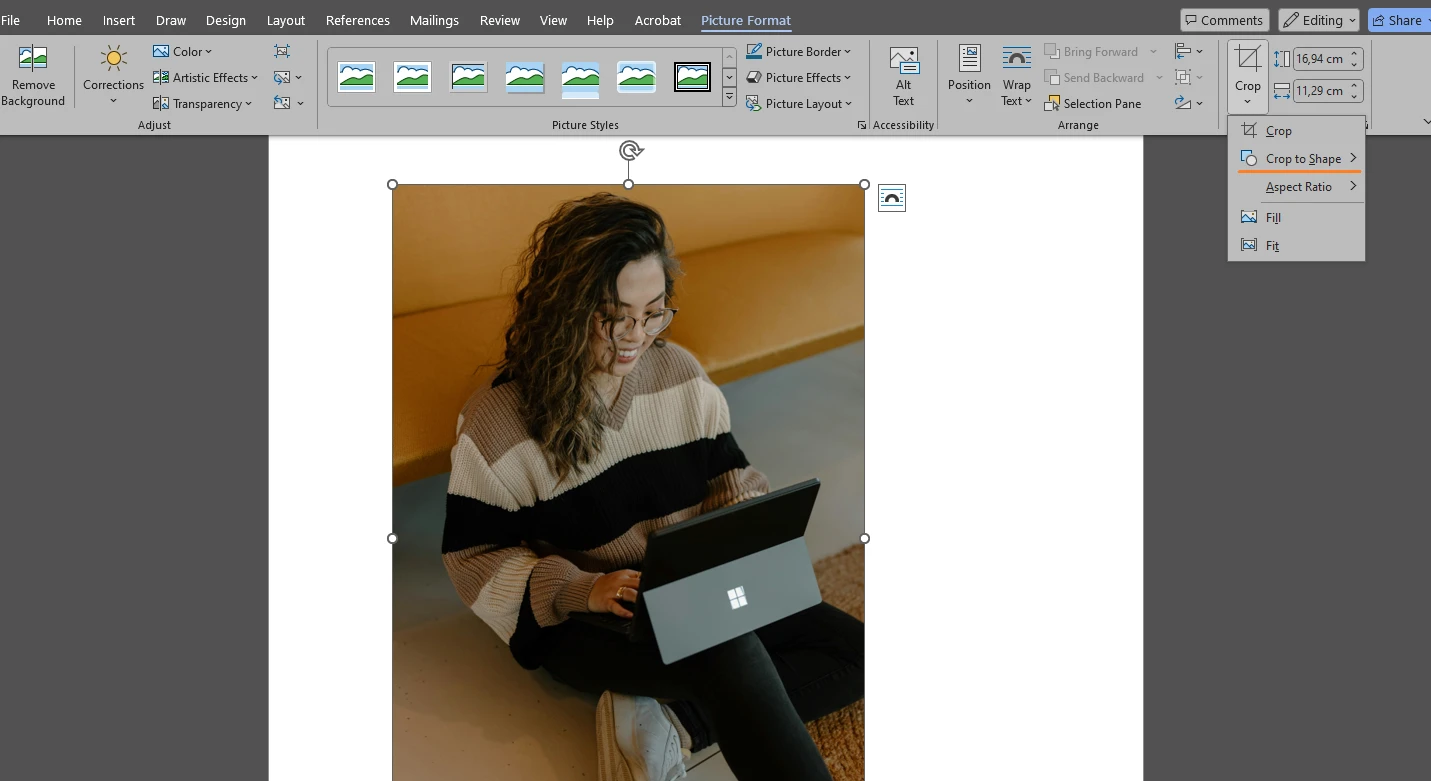Image resolution: width=1431 pixels, height=781 pixels.
Task: Open the Artistic Effects menu
Action: pos(205,77)
